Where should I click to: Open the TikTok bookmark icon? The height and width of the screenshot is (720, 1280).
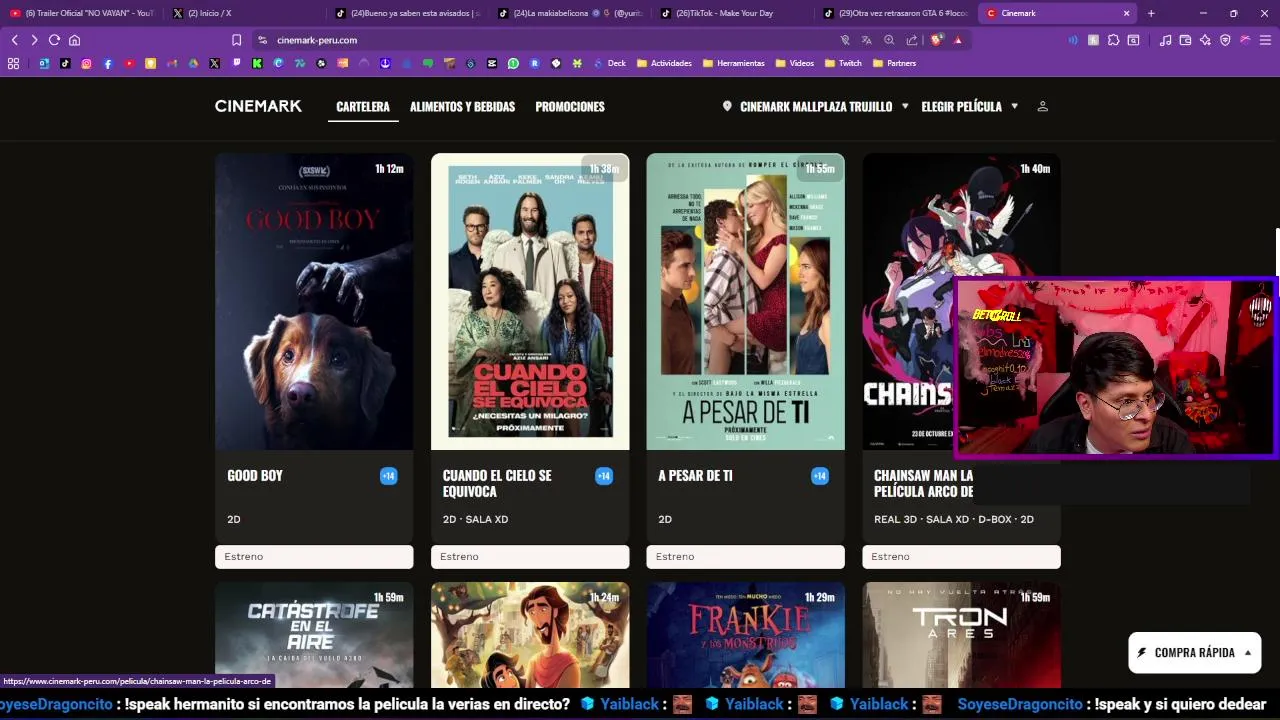pyautogui.click(x=65, y=63)
